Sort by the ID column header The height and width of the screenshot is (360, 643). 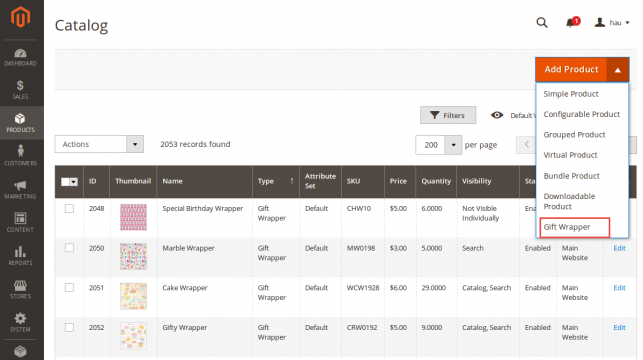tap(96, 182)
